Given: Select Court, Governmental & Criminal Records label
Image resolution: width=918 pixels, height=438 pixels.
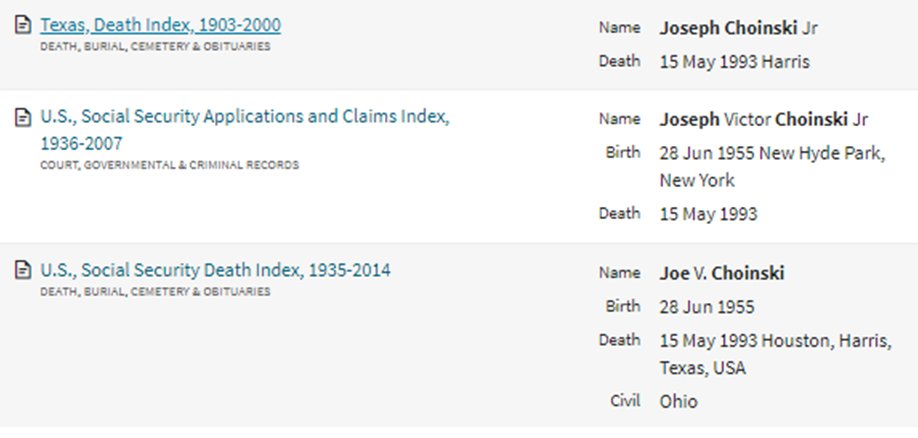Looking at the screenshot, I should coord(169,165).
